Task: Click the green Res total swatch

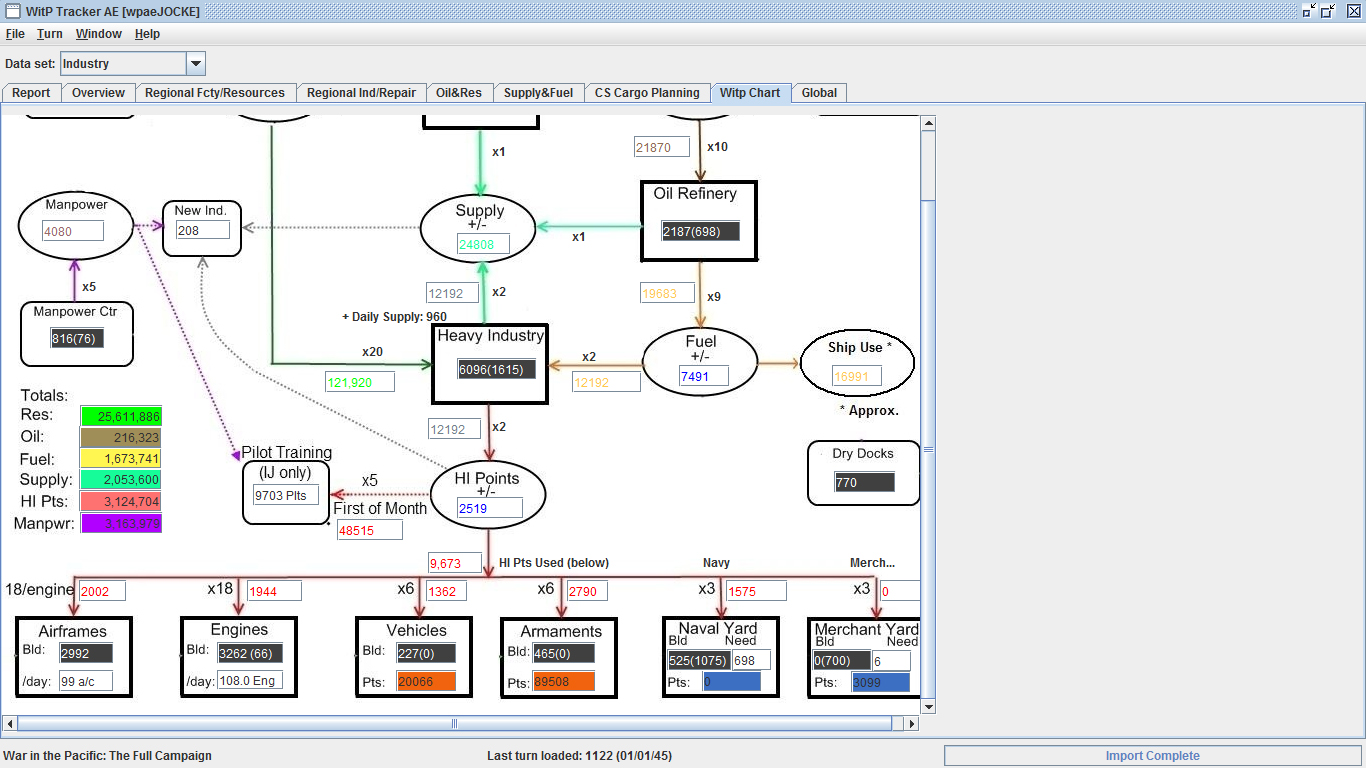Action: pos(121,416)
